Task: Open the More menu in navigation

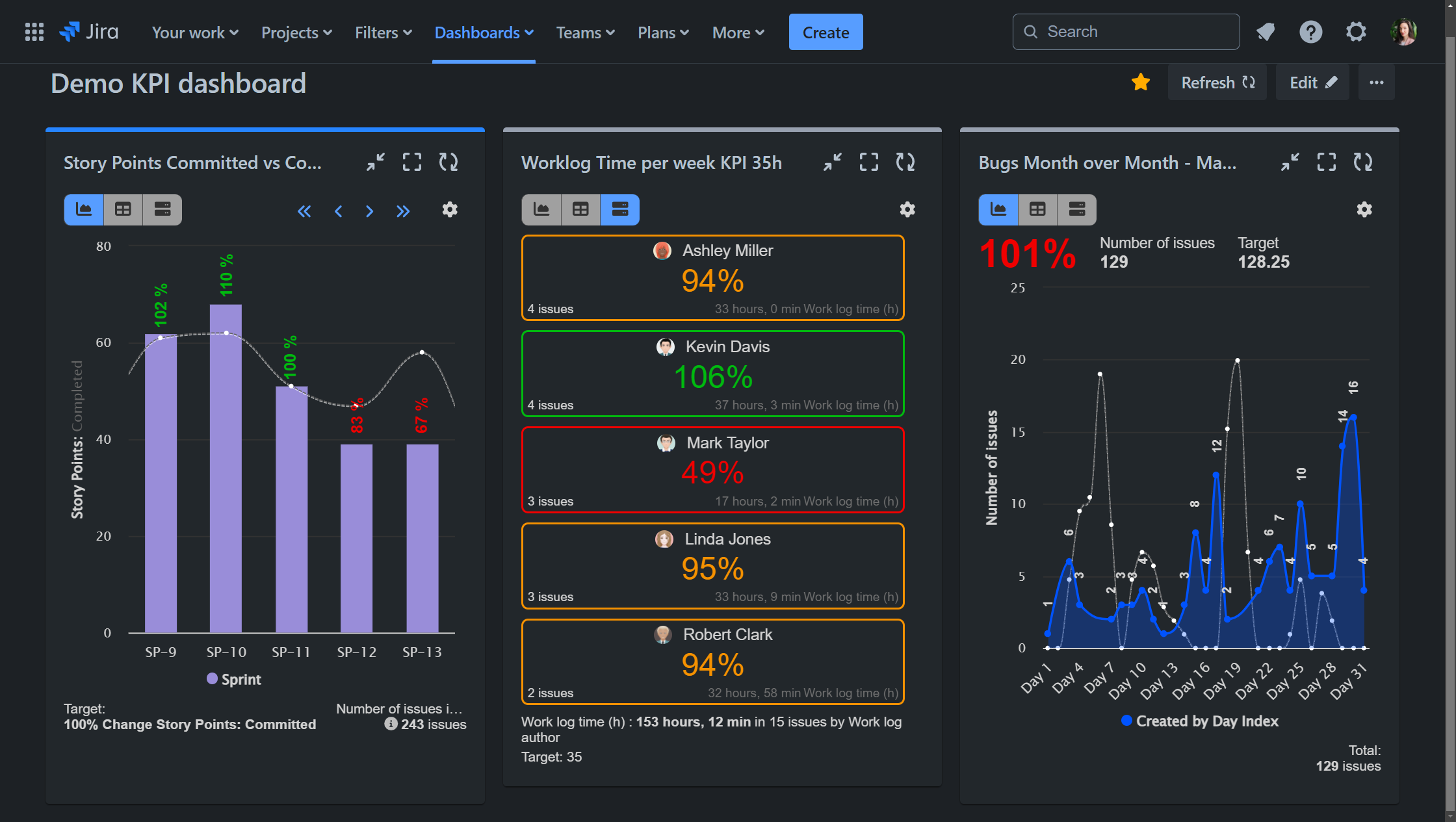Action: 738,32
